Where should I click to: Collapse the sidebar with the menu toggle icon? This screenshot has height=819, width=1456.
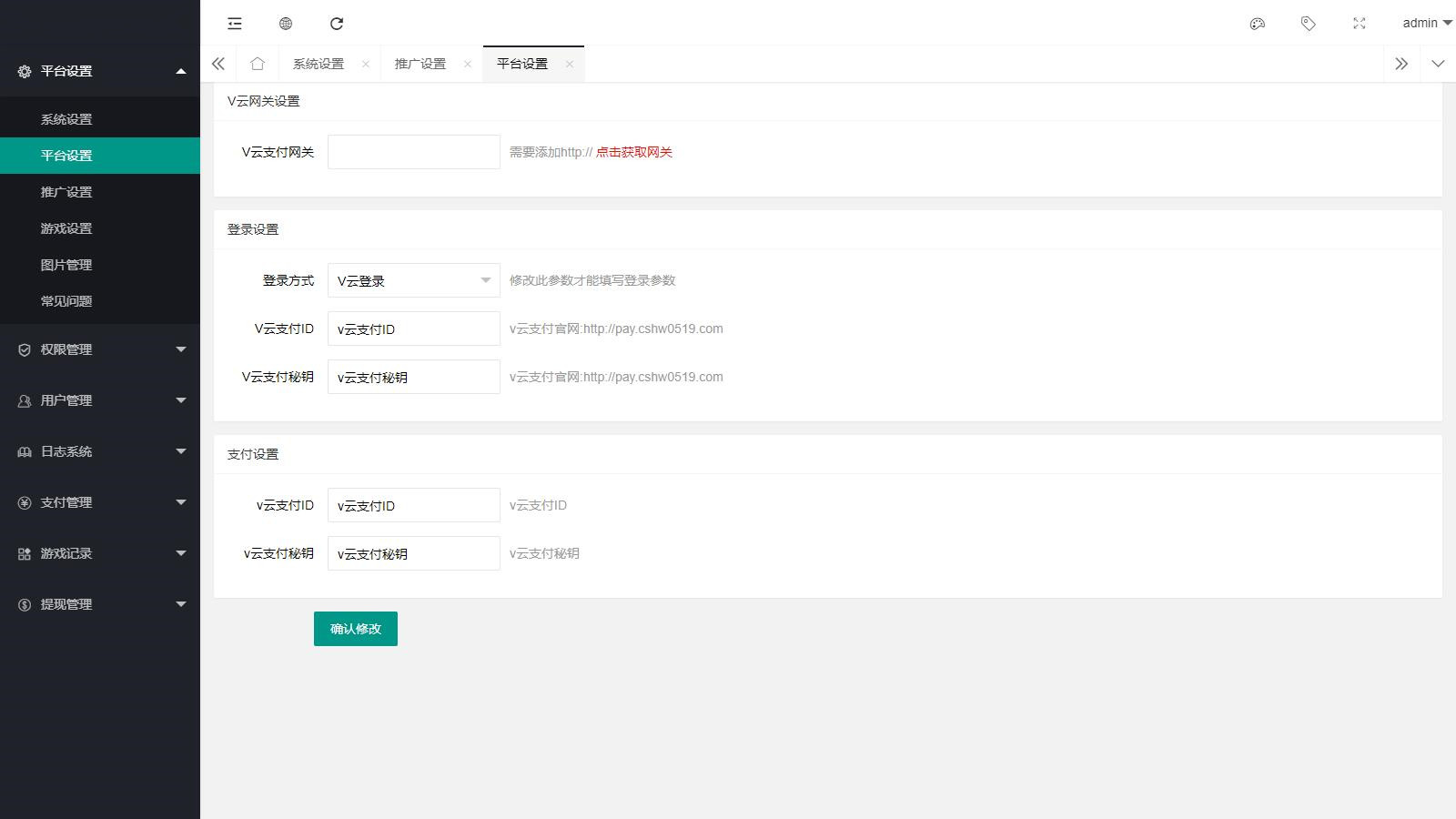(x=235, y=24)
